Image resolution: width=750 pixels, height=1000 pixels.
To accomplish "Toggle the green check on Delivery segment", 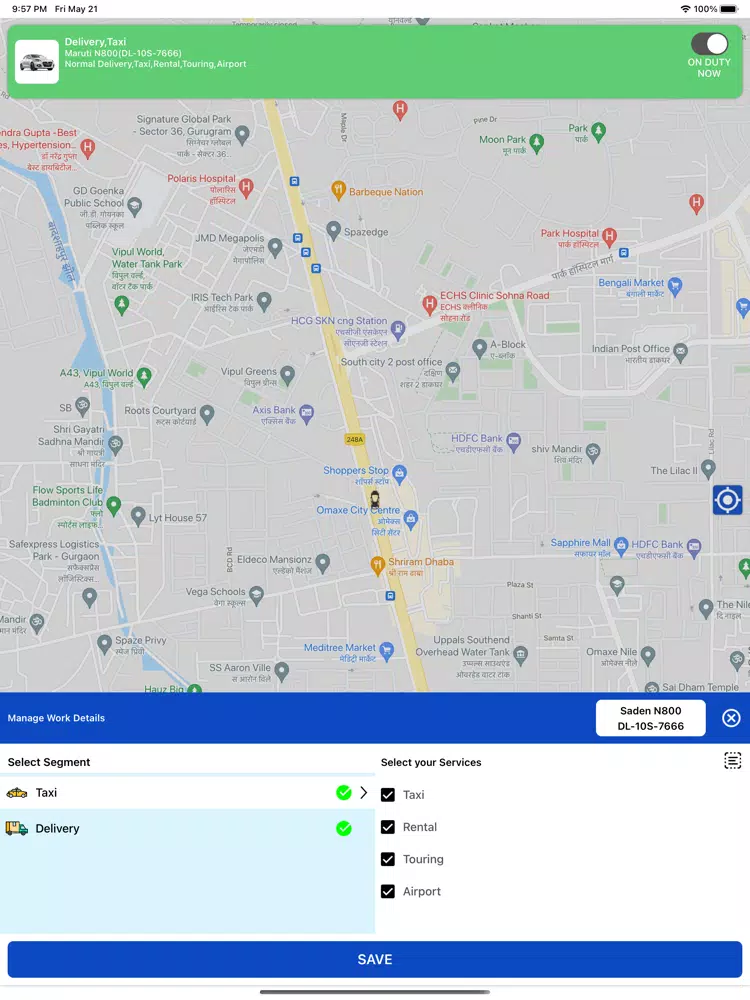I will 344,828.
